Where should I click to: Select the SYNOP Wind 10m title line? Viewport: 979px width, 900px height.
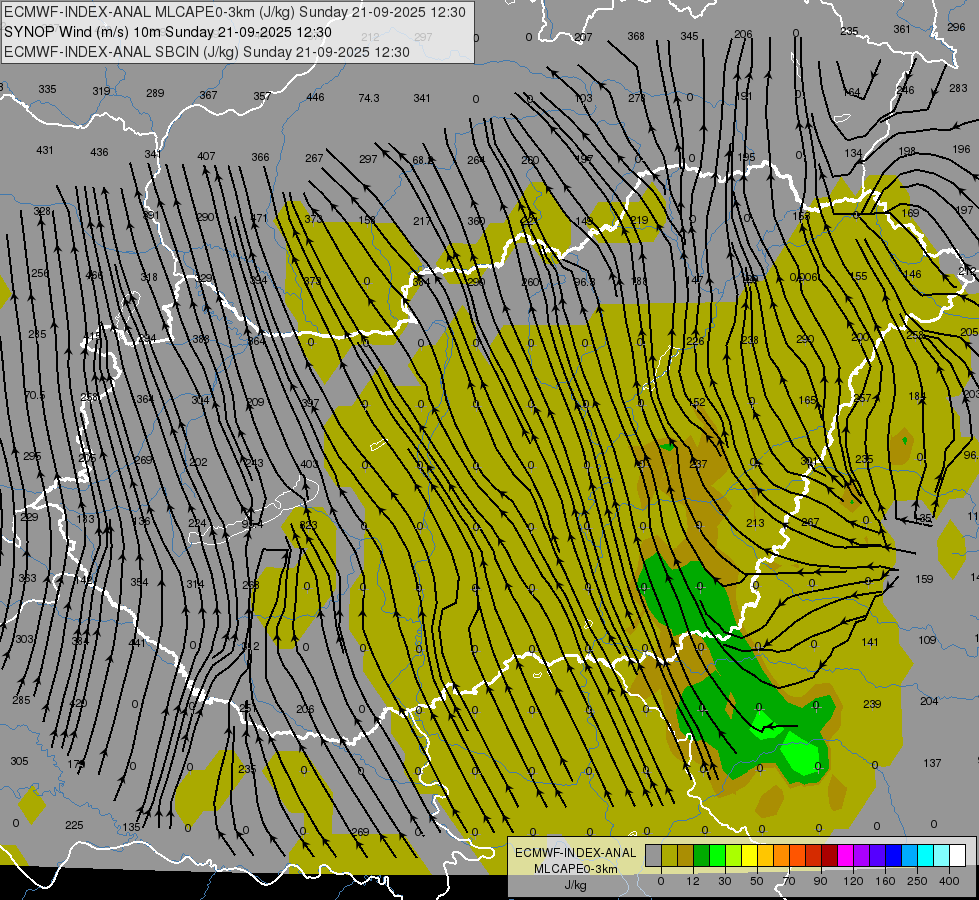pos(168,32)
